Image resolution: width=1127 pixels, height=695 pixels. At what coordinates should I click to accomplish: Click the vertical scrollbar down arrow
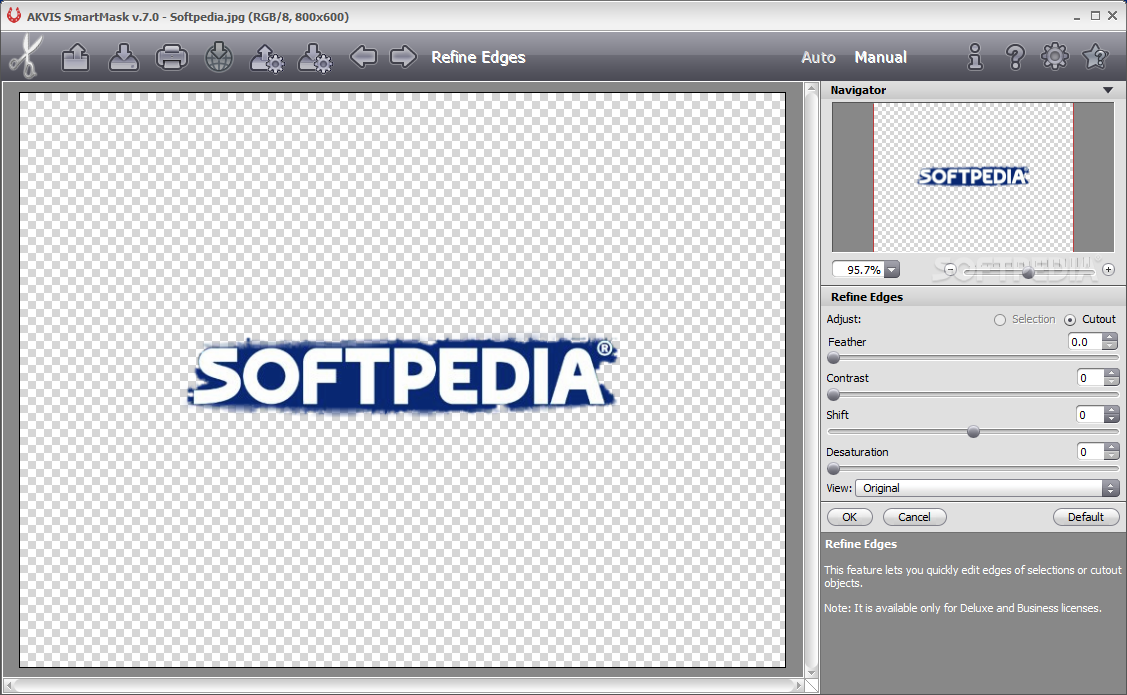811,673
